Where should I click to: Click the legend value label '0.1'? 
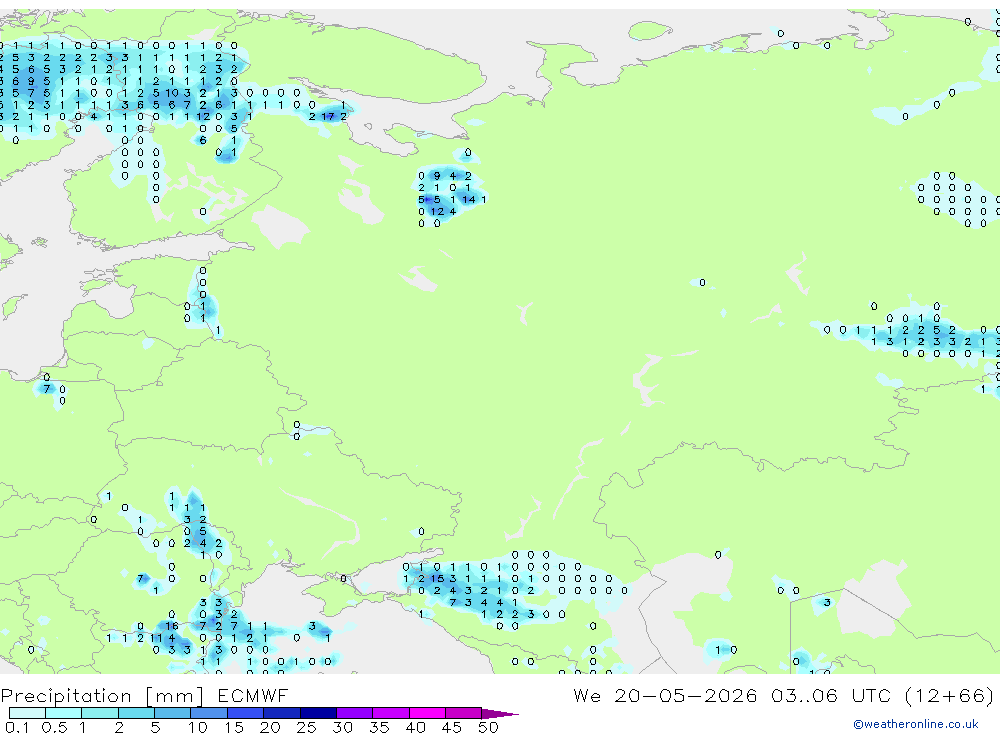click(17, 727)
